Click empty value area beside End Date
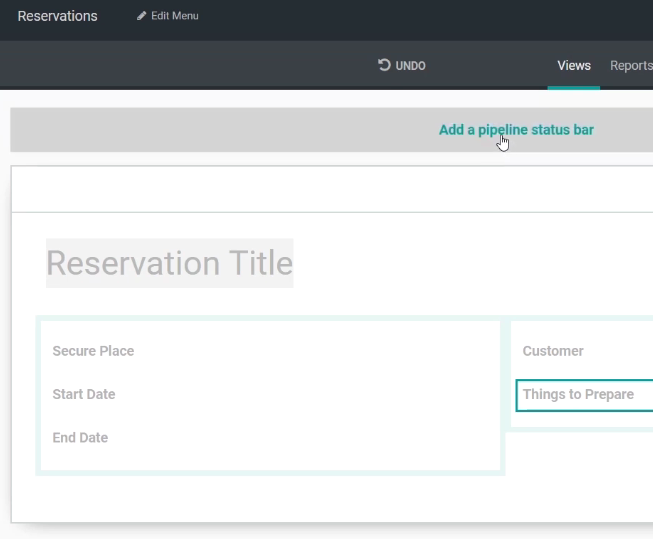Viewport: 653px width, 539px height. click(x=304, y=437)
